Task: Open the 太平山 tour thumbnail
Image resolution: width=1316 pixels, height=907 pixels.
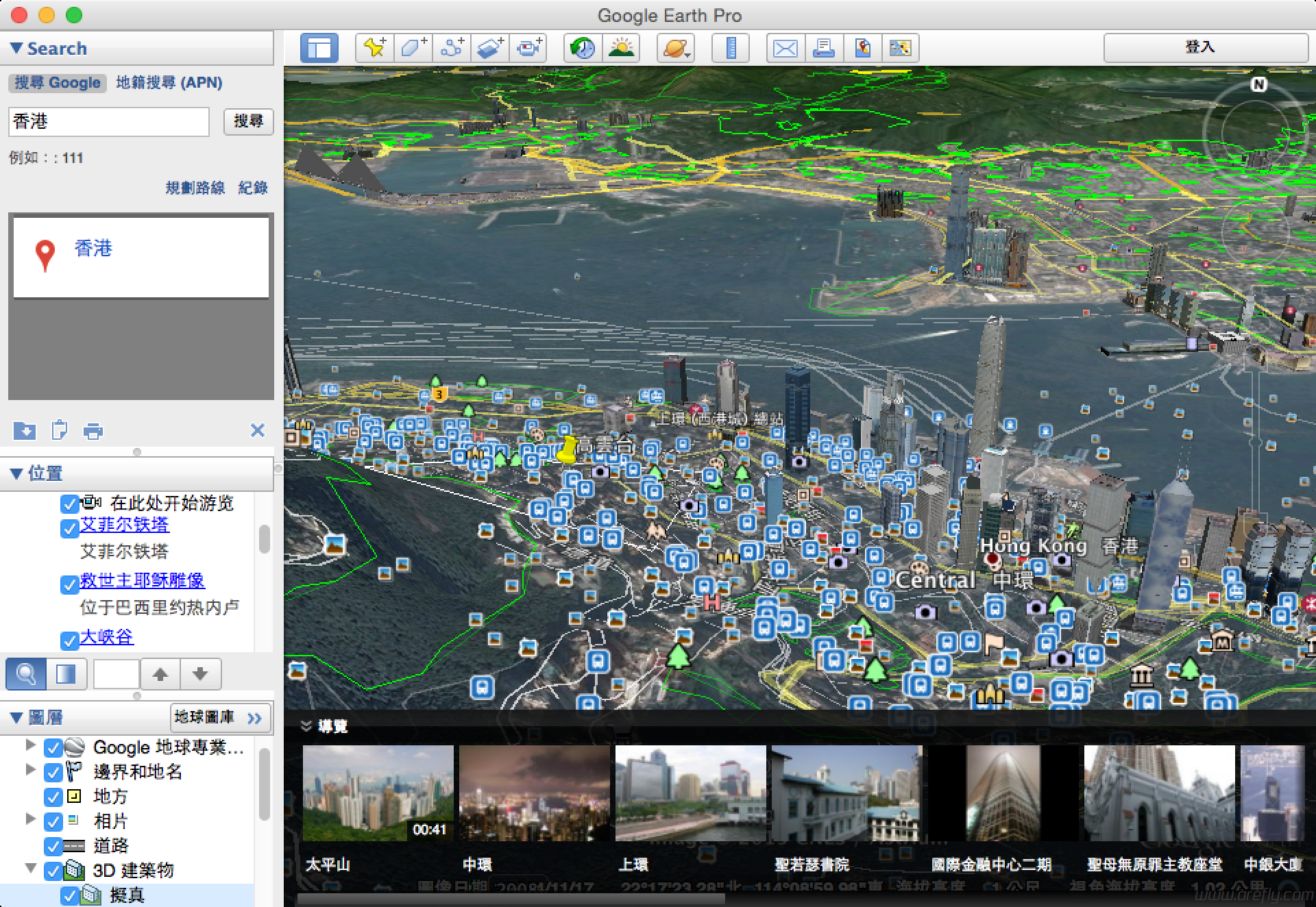Action: pyautogui.click(x=378, y=793)
